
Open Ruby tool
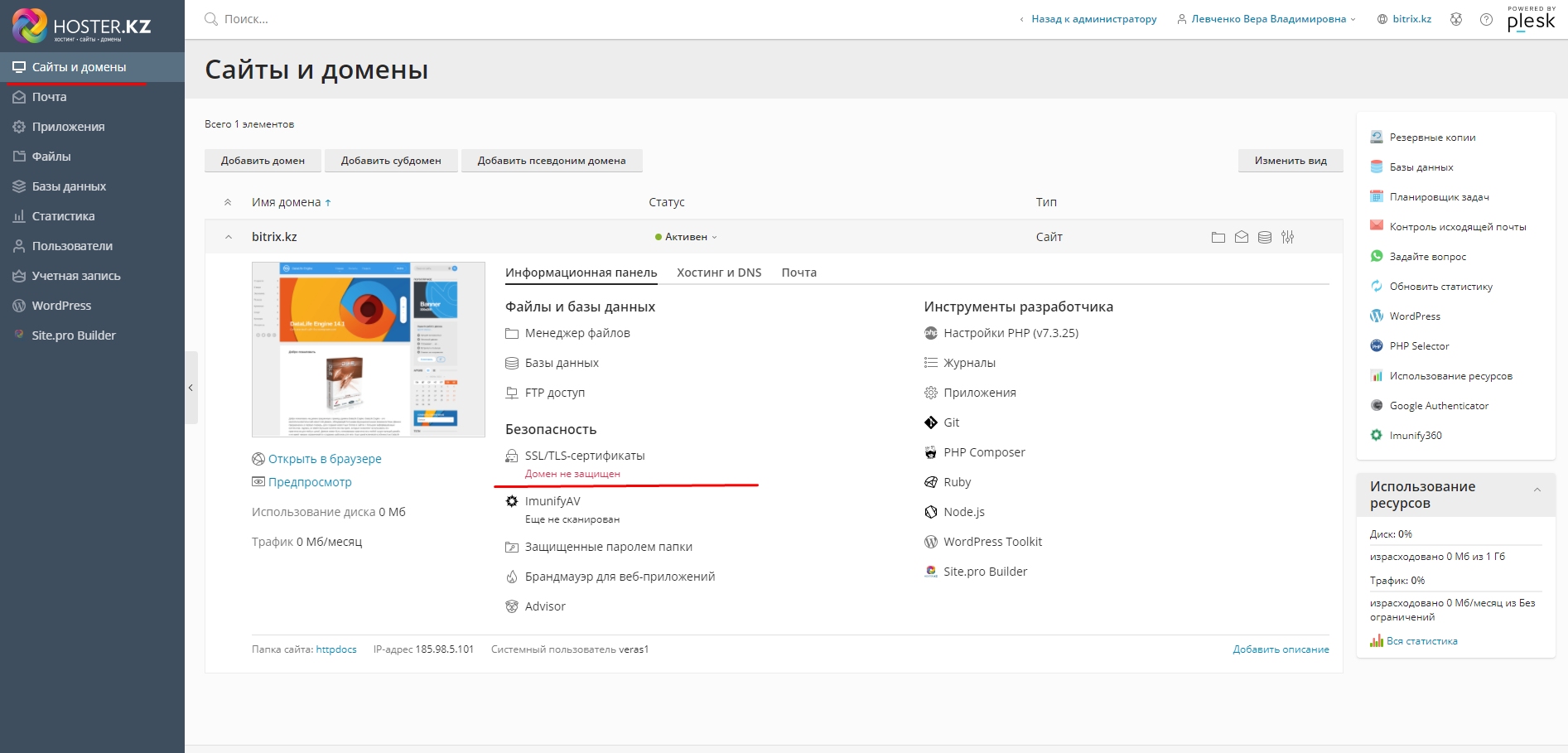point(957,482)
